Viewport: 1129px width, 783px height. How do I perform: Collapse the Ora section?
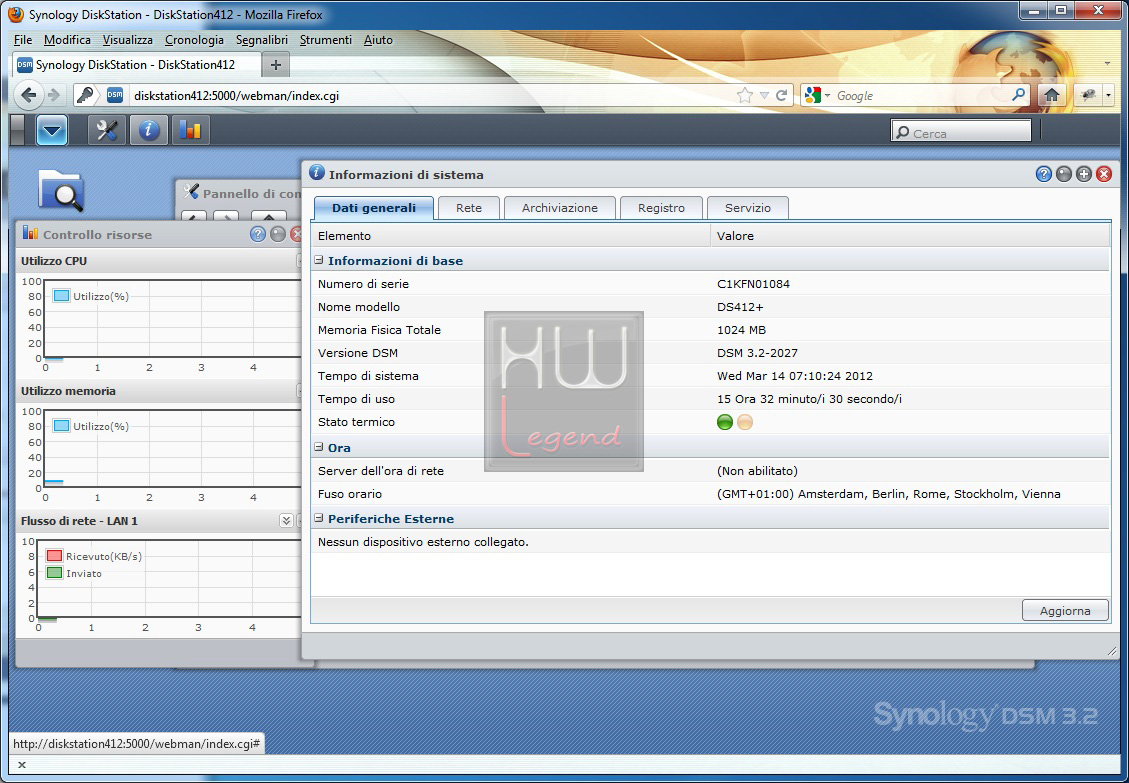(x=319, y=447)
